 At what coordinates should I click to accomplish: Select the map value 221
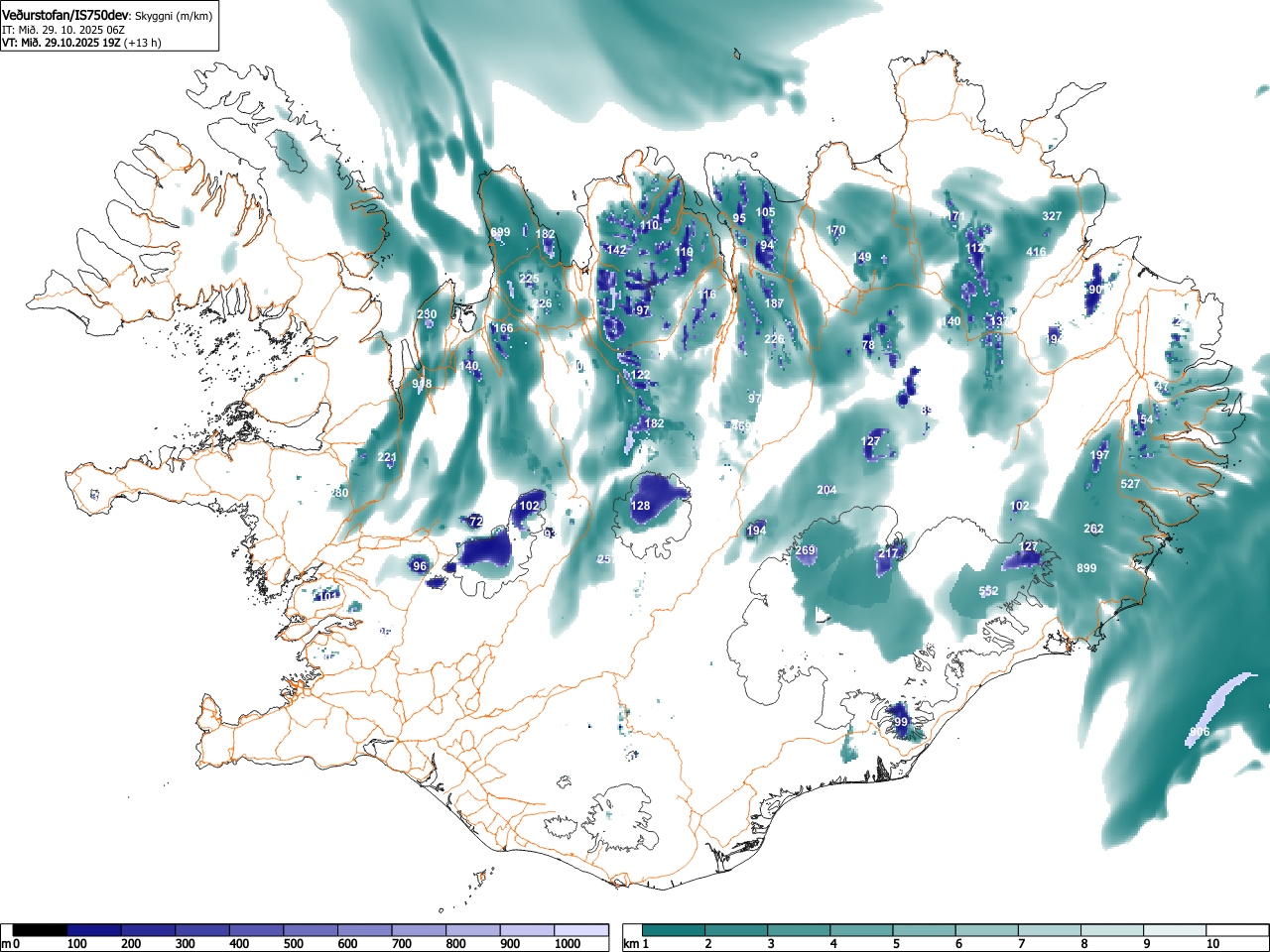tap(387, 458)
